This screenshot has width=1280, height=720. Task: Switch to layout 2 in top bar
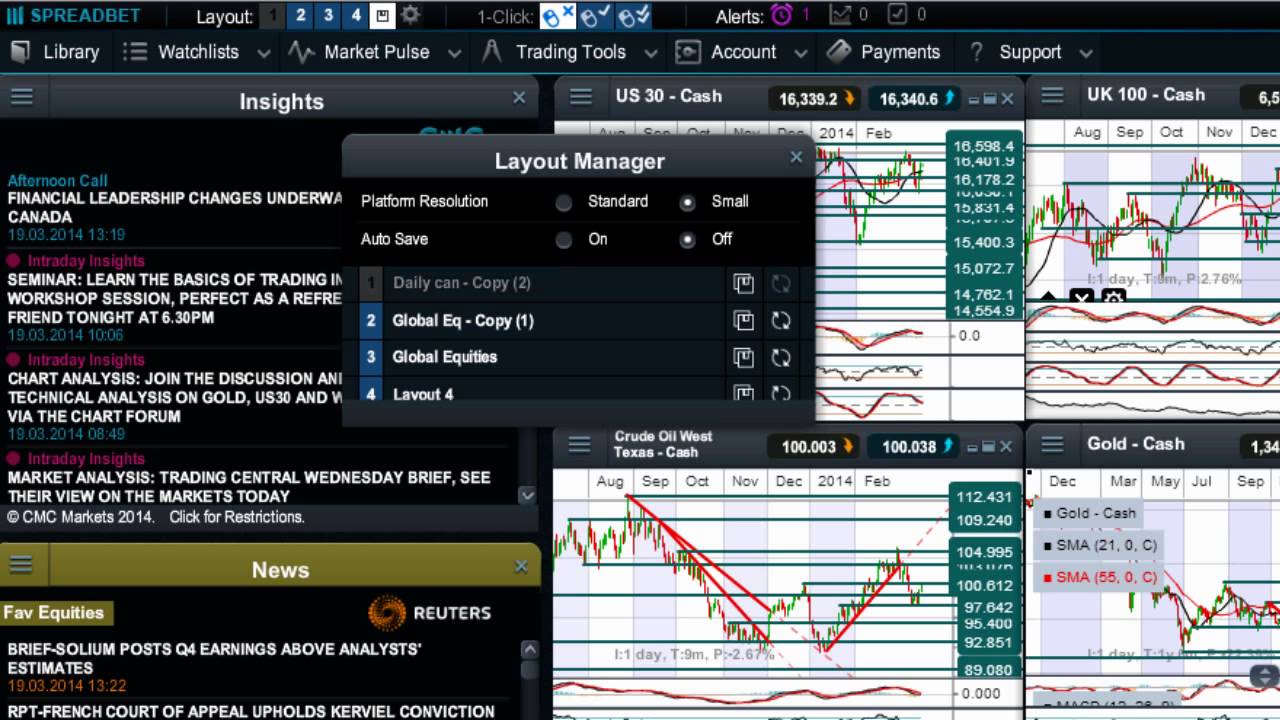300,16
